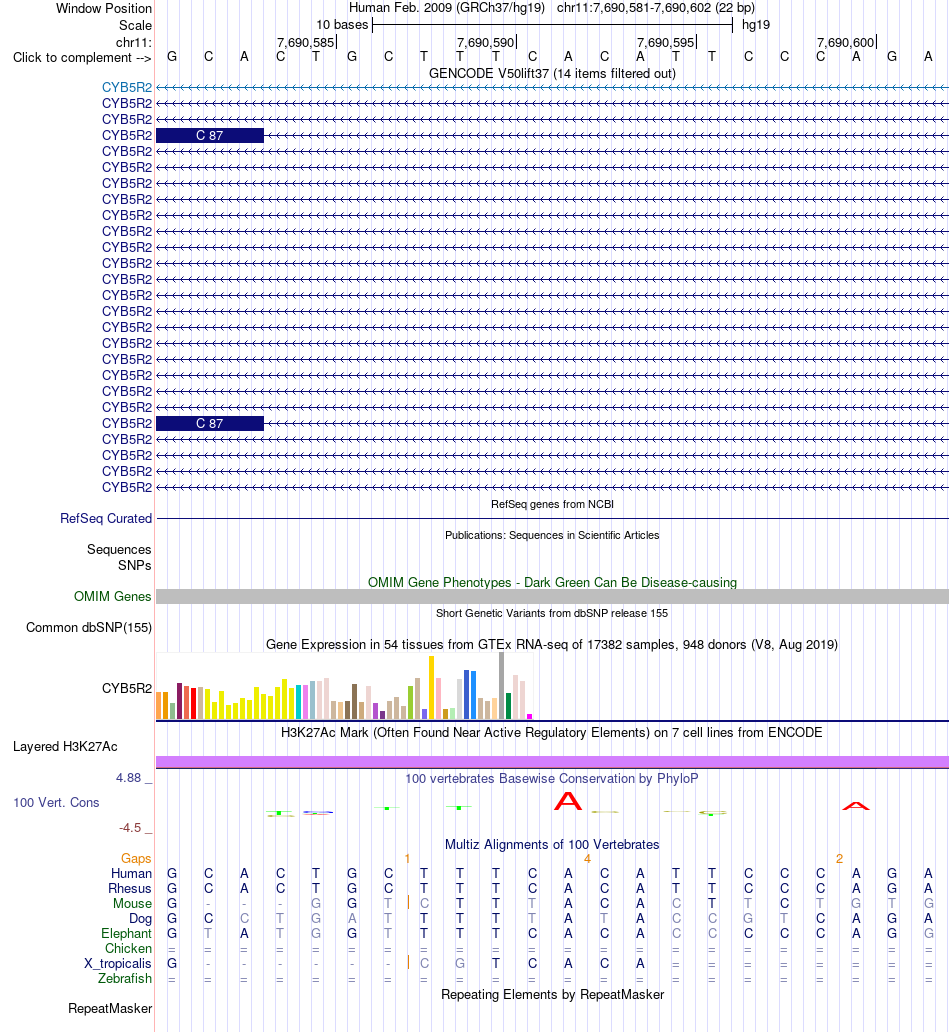
Task: Open the GENCODE V50lift37 track title
Action: 552,74
